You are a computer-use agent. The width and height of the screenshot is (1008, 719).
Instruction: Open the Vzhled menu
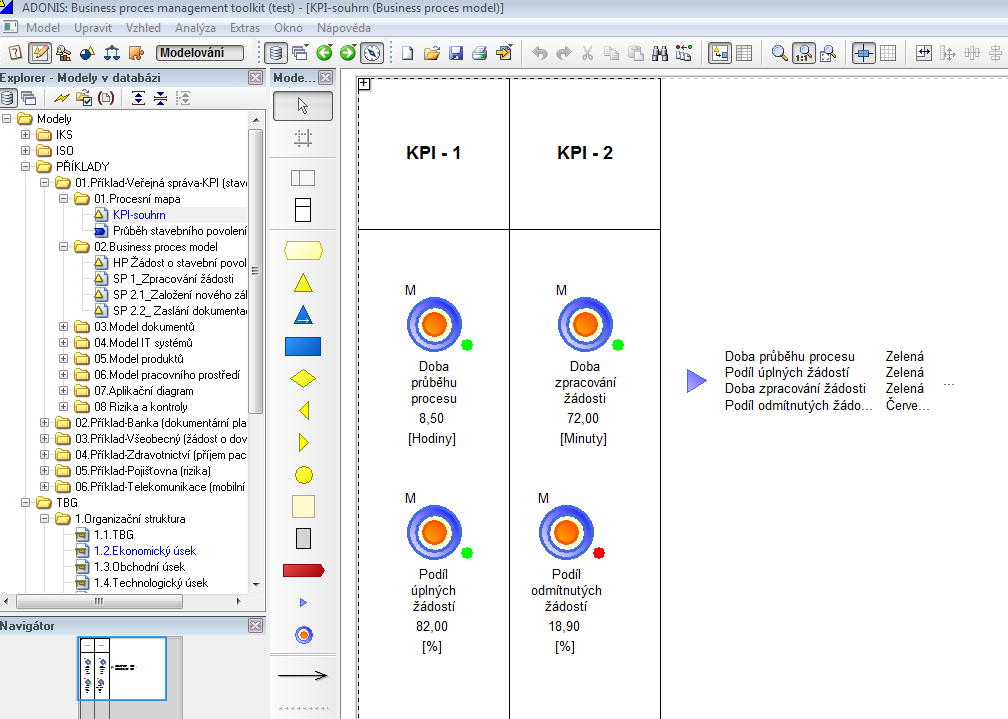click(143, 28)
